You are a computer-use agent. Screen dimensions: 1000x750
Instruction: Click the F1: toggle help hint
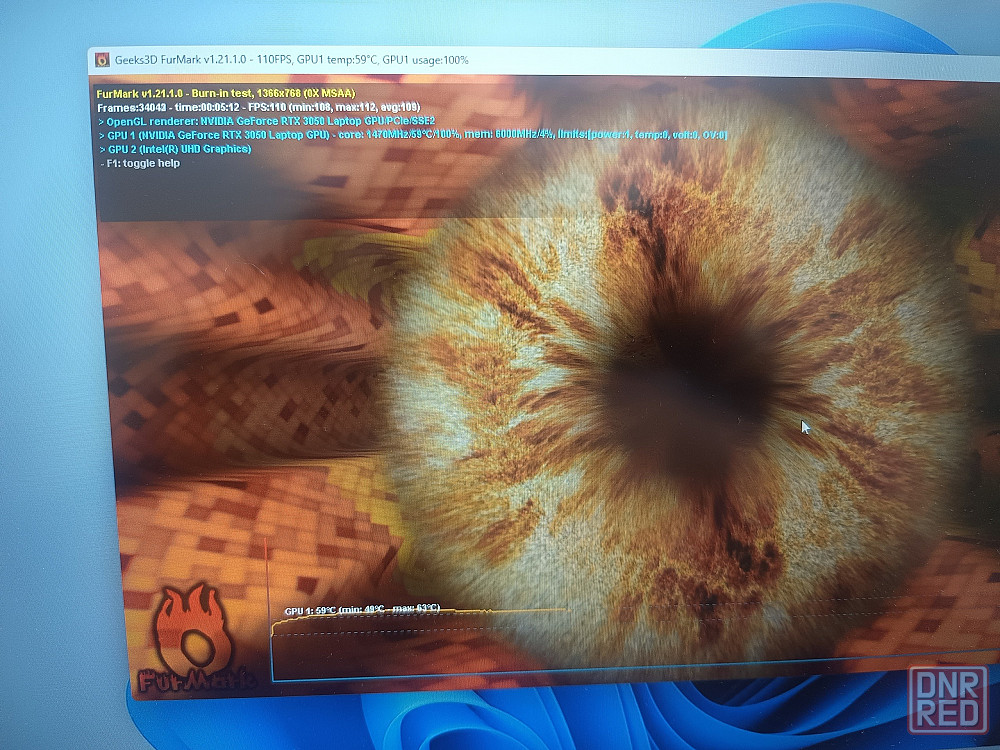click(140, 163)
